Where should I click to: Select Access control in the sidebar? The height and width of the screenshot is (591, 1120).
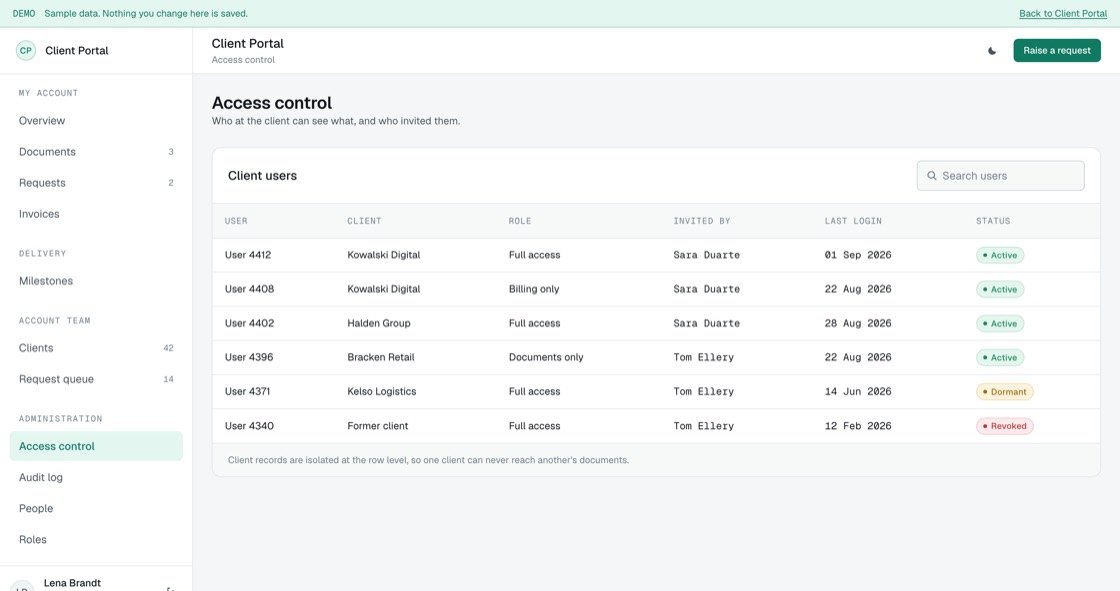tap(96, 446)
